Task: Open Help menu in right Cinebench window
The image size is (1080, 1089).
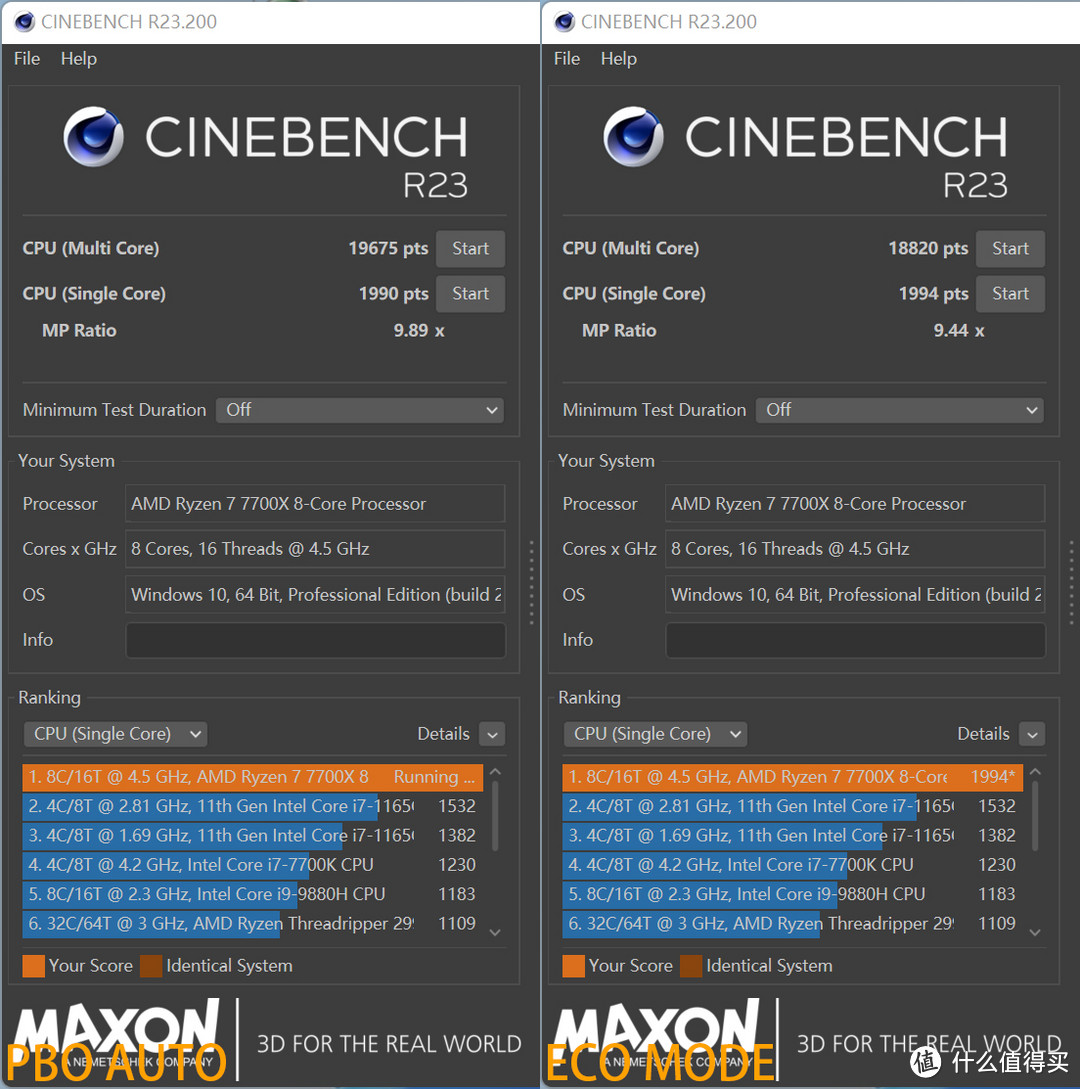Action: (x=619, y=59)
